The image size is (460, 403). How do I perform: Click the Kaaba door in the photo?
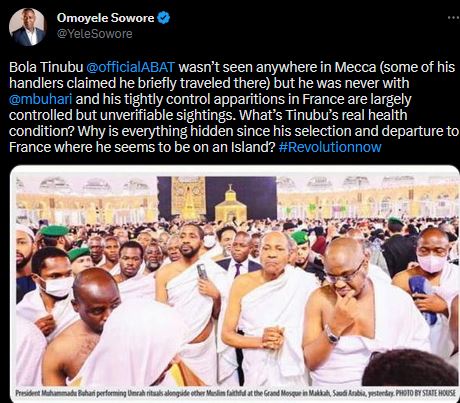point(189,196)
